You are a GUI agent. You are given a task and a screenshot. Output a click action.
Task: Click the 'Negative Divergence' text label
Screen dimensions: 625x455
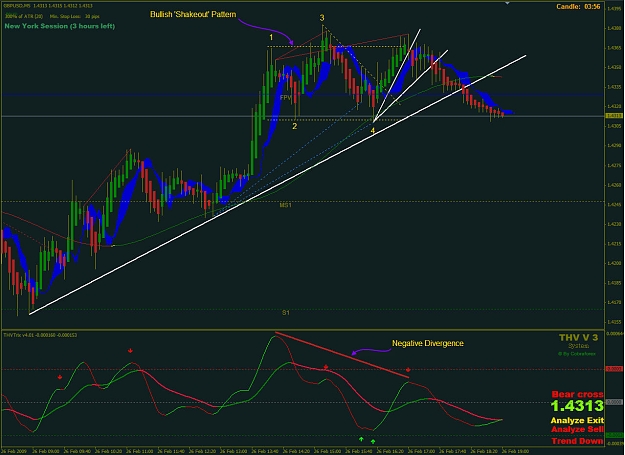click(x=428, y=343)
